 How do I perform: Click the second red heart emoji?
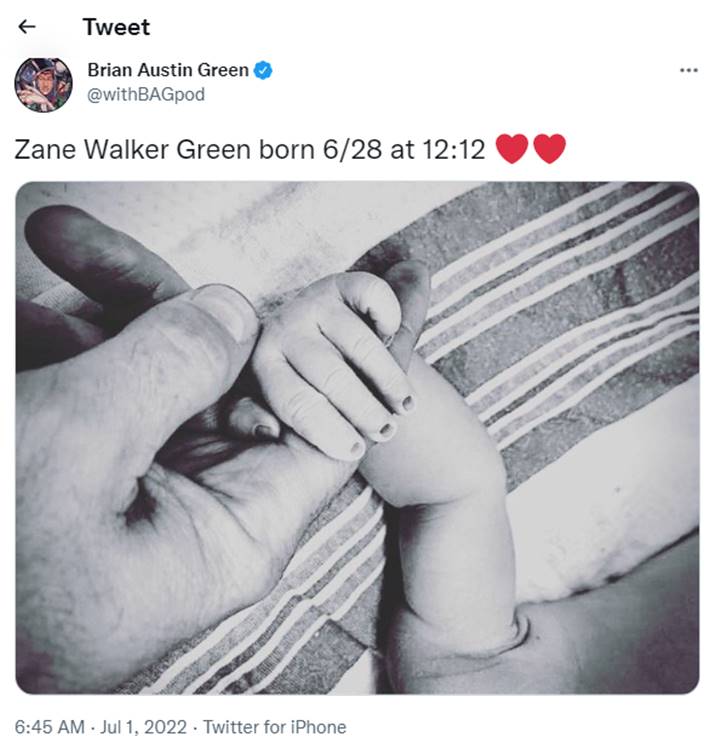(549, 149)
